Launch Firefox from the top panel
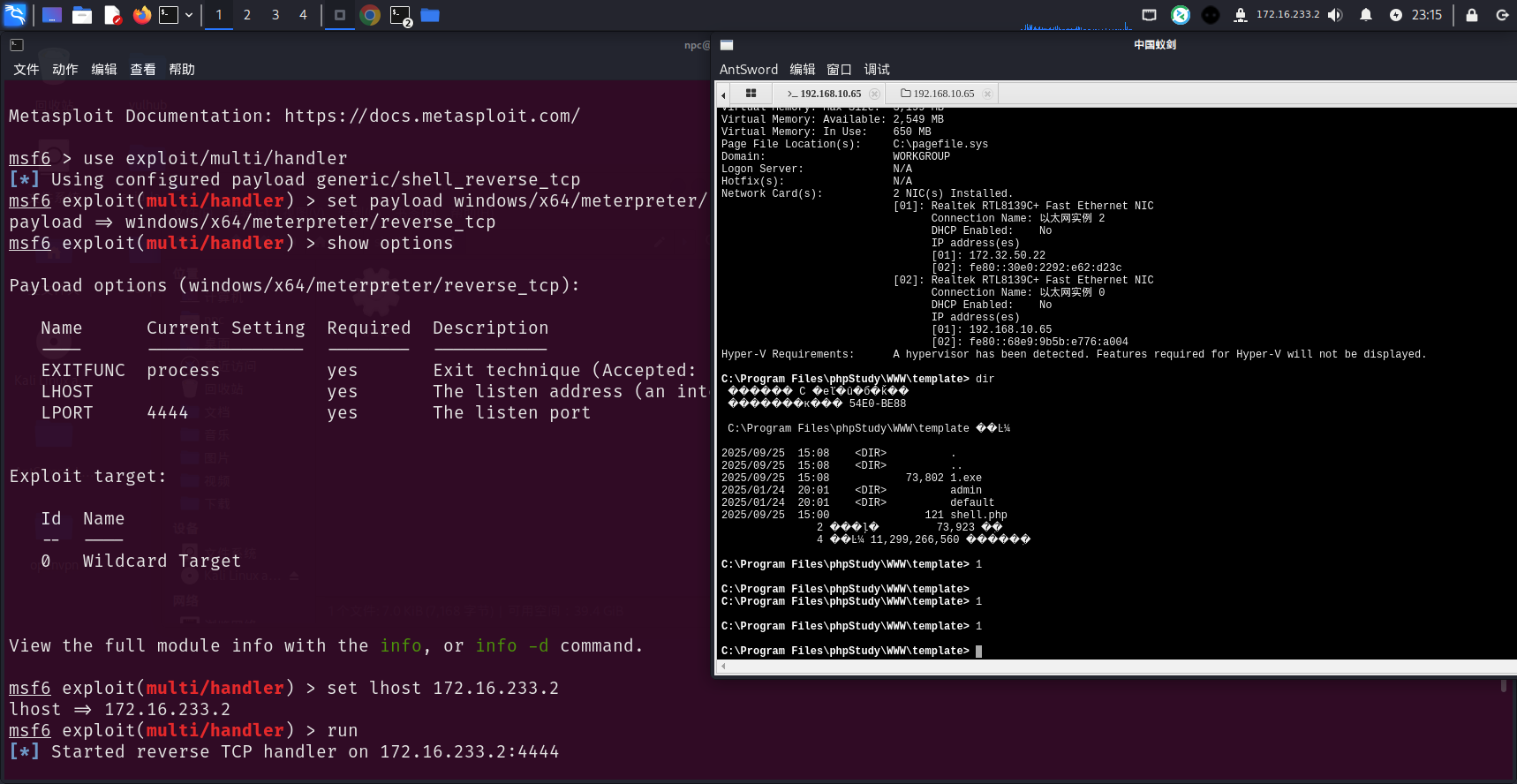This screenshot has height=784, width=1517. pyautogui.click(x=141, y=15)
